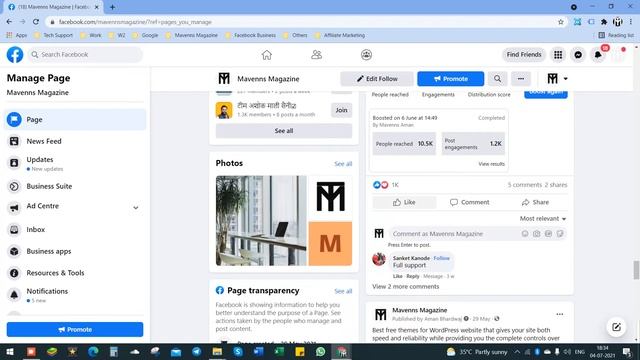Open the Facebook menu grid icon
Image resolution: width=640 pixels, height=360 pixels.
[558, 55]
